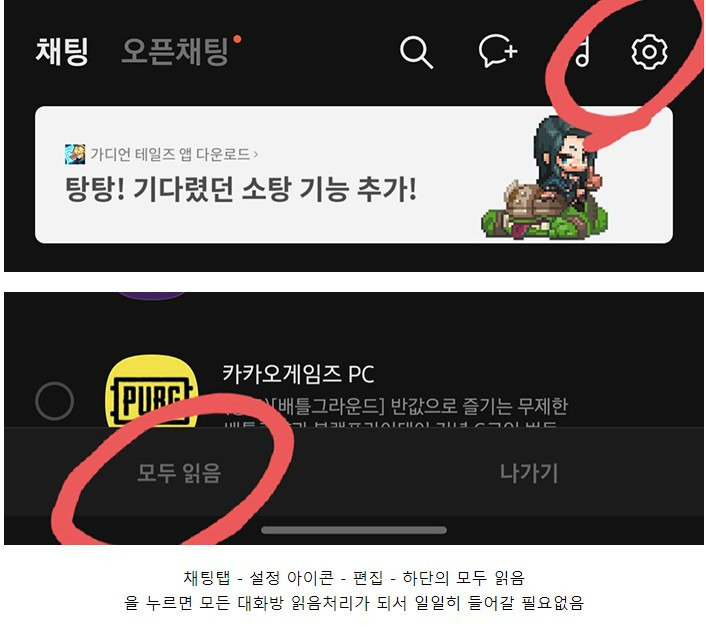This screenshot has height=627, width=706.
Task: Start a new chat with bubble-plus icon
Action: coord(498,51)
